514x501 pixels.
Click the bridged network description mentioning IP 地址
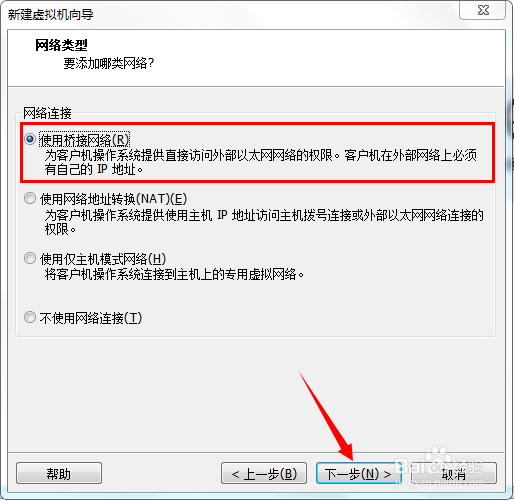pyautogui.click(x=261, y=162)
